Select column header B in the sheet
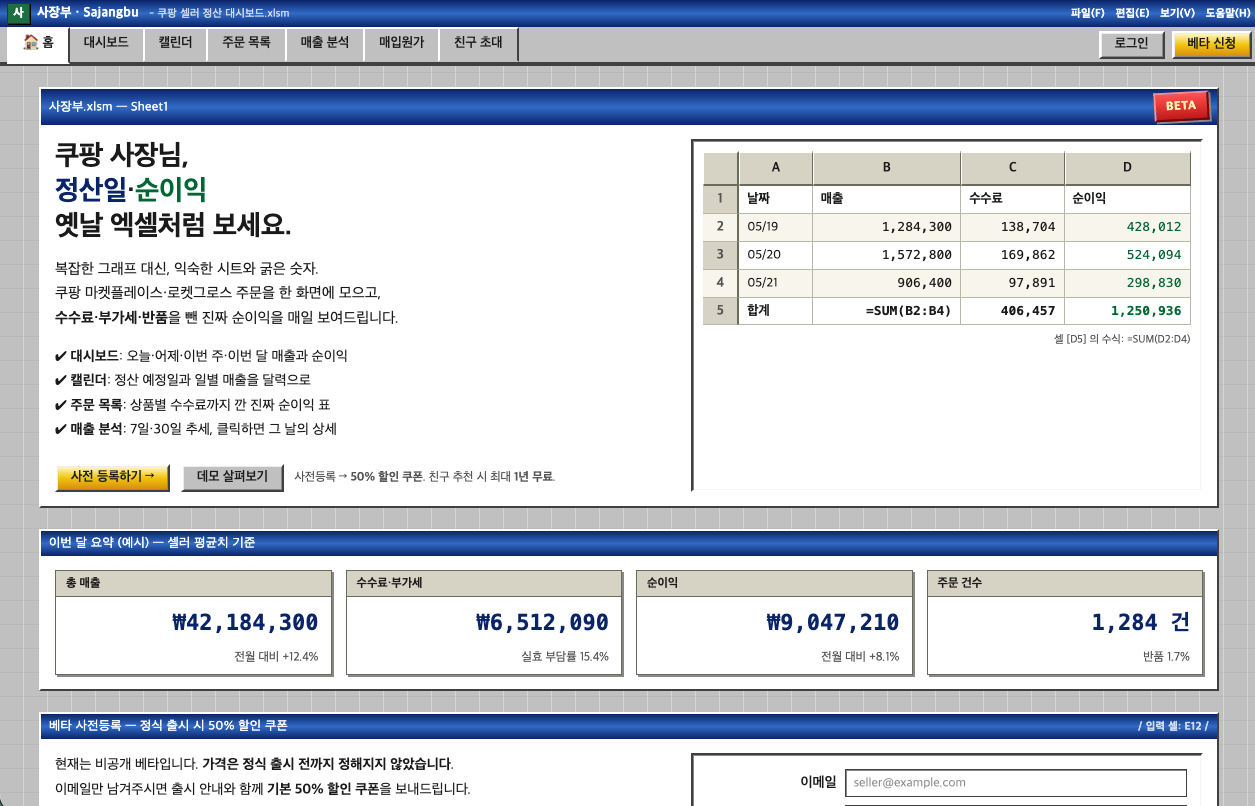The image size is (1255, 806). tap(887, 168)
